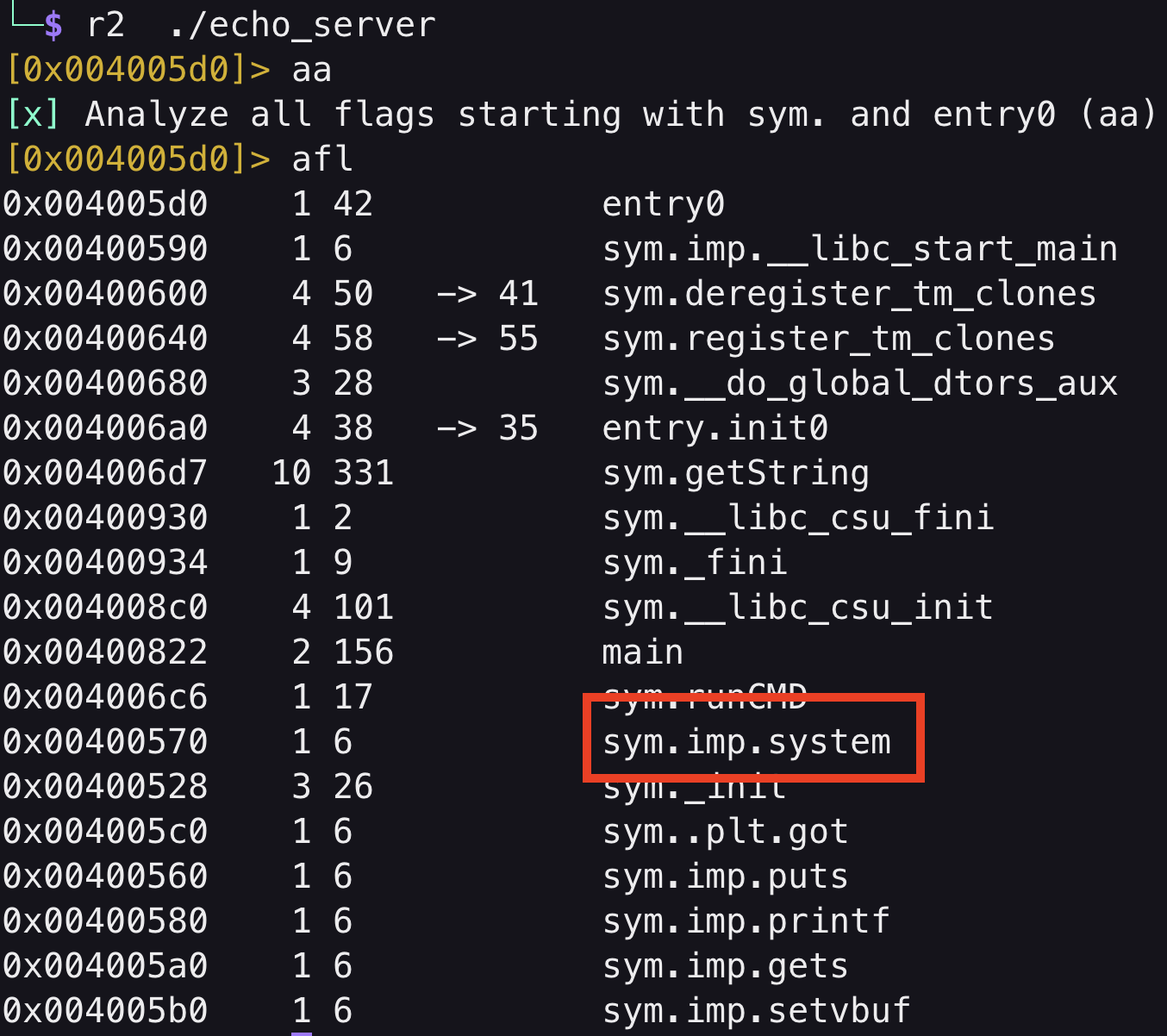
Task: Click the sym.imp.puts function name
Action: (725, 877)
